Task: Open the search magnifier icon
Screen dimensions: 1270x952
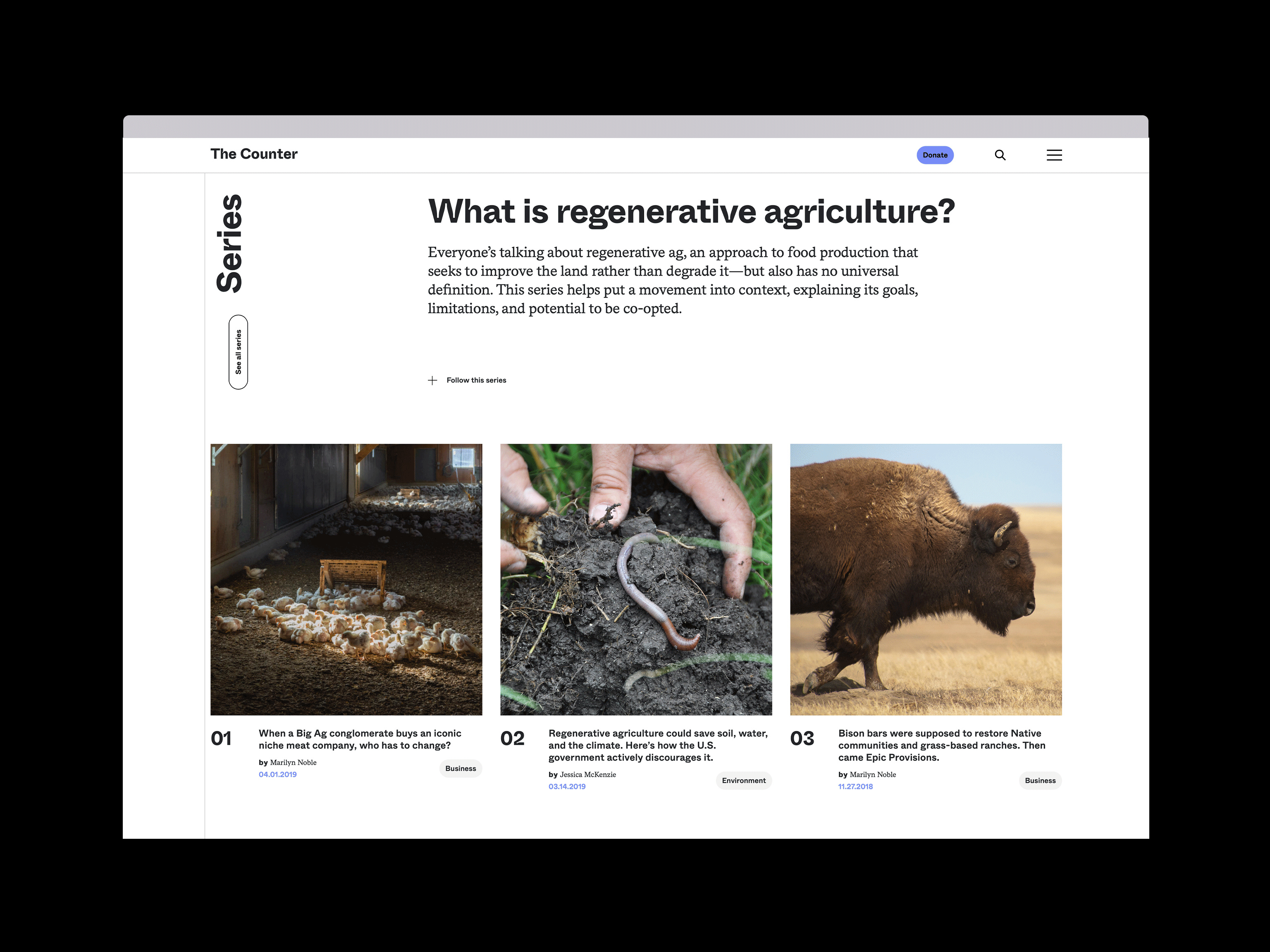Action: (x=1000, y=155)
